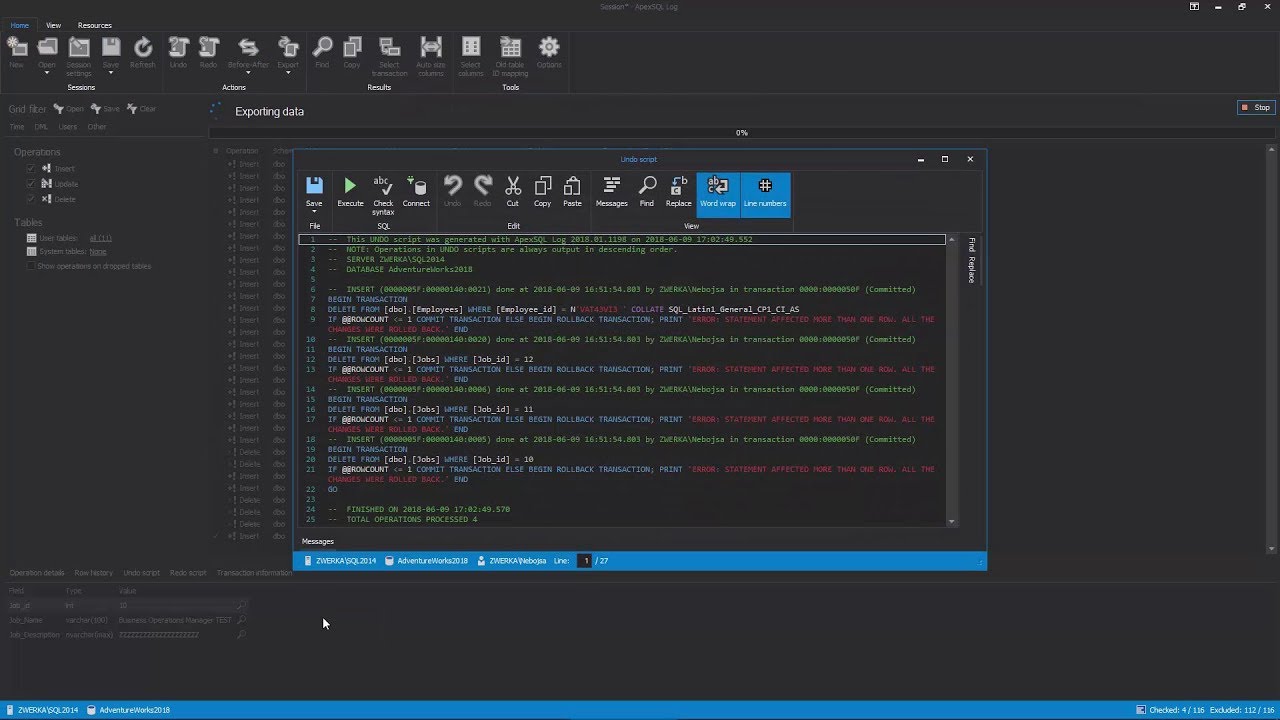Image resolution: width=1280 pixels, height=720 pixels.
Task: Copy selected text in the script editor
Action: (x=542, y=190)
